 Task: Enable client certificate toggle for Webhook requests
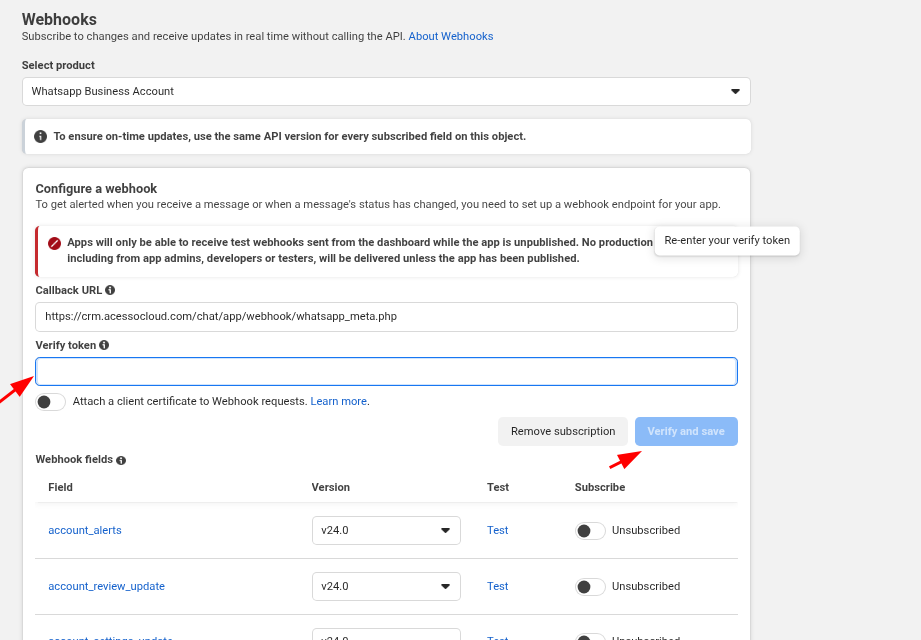[50, 401]
